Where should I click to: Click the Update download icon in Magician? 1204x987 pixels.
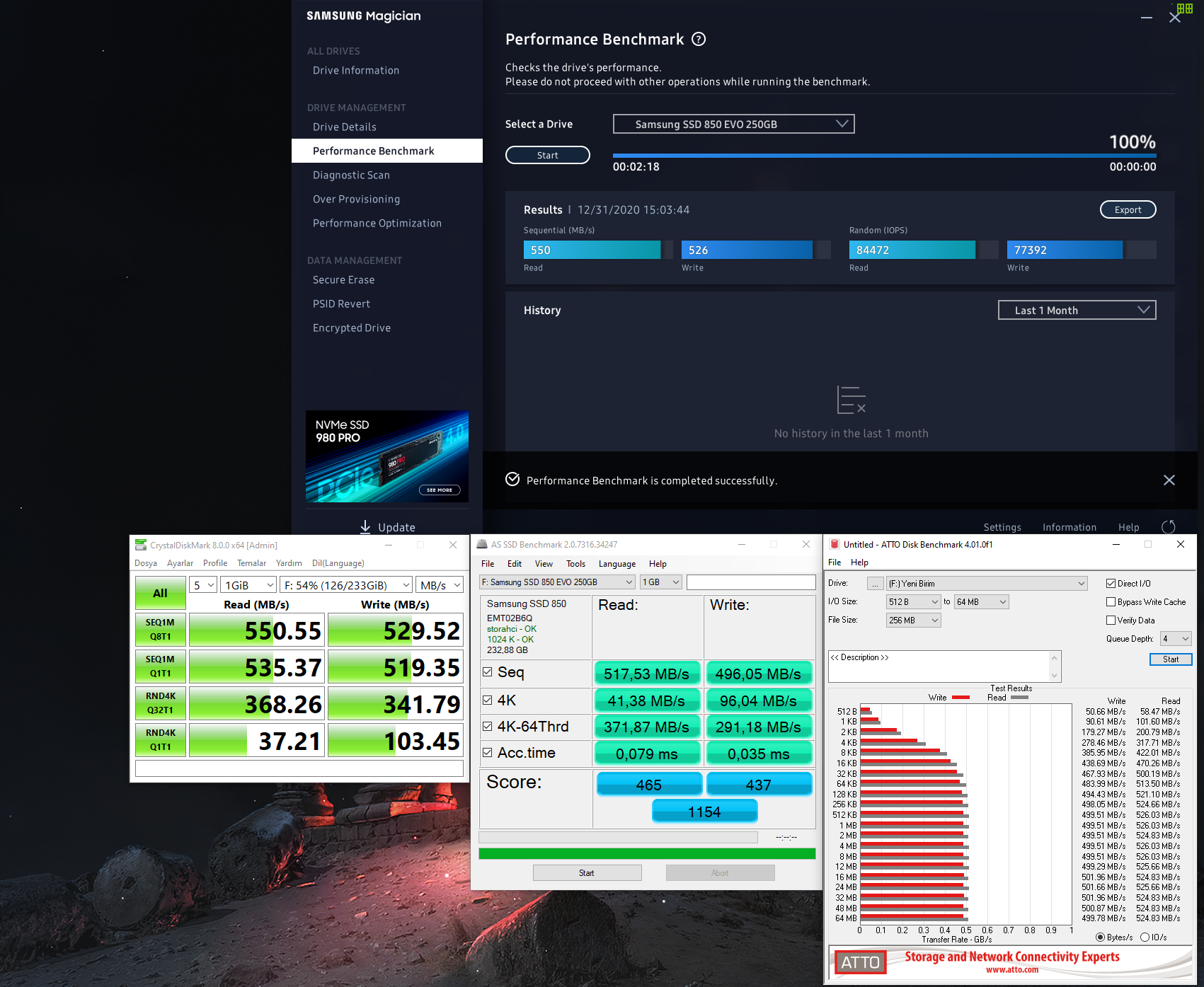[365, 527]
